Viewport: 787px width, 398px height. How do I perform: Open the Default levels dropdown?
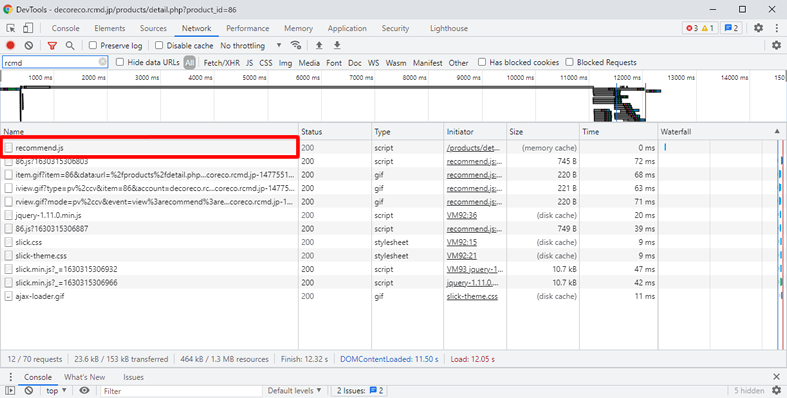pyautogui.click(x=294, y=390)
